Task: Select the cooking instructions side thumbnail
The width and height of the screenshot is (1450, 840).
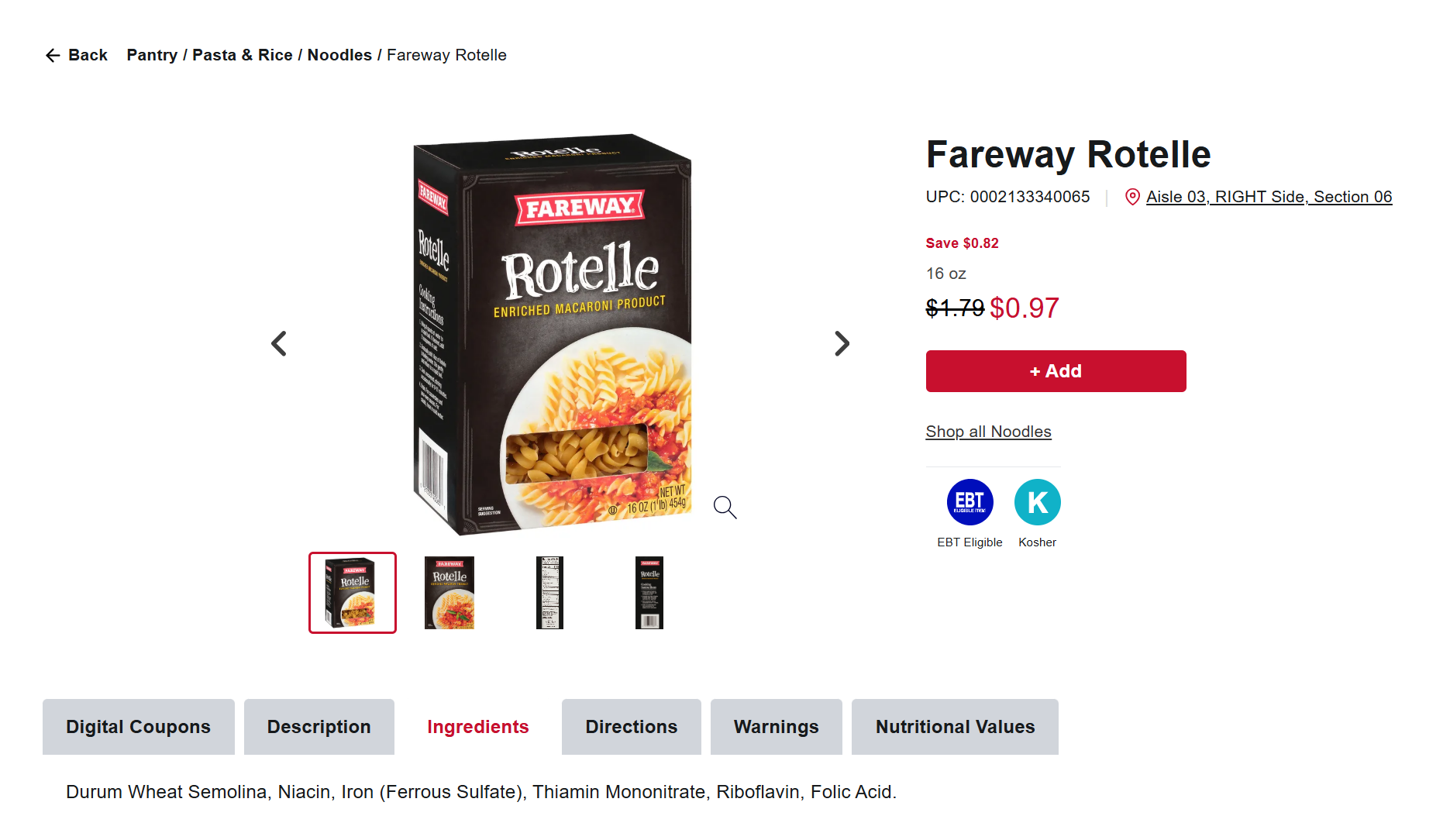Action: [x=649, y=593]
